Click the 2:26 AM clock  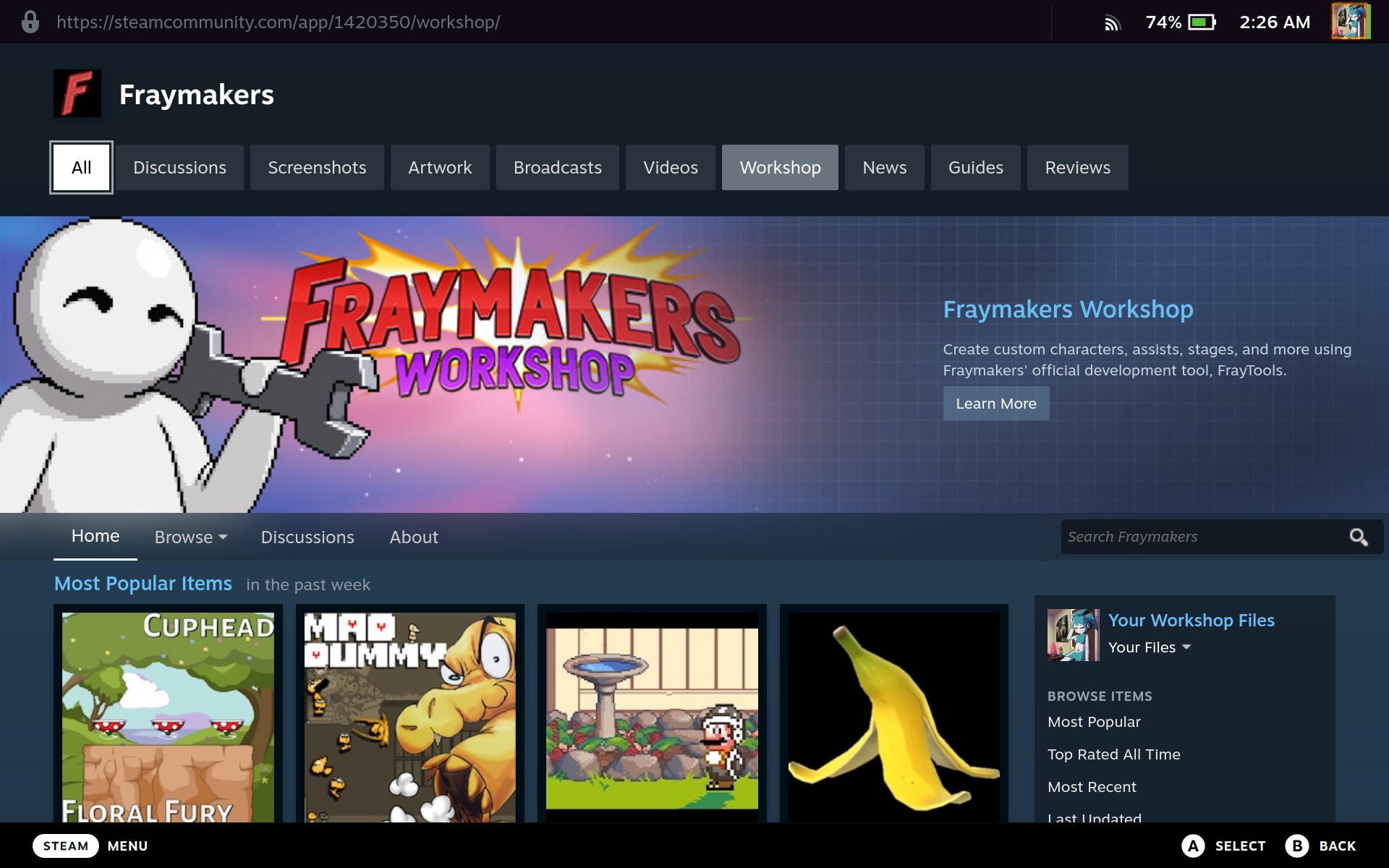1275,22
